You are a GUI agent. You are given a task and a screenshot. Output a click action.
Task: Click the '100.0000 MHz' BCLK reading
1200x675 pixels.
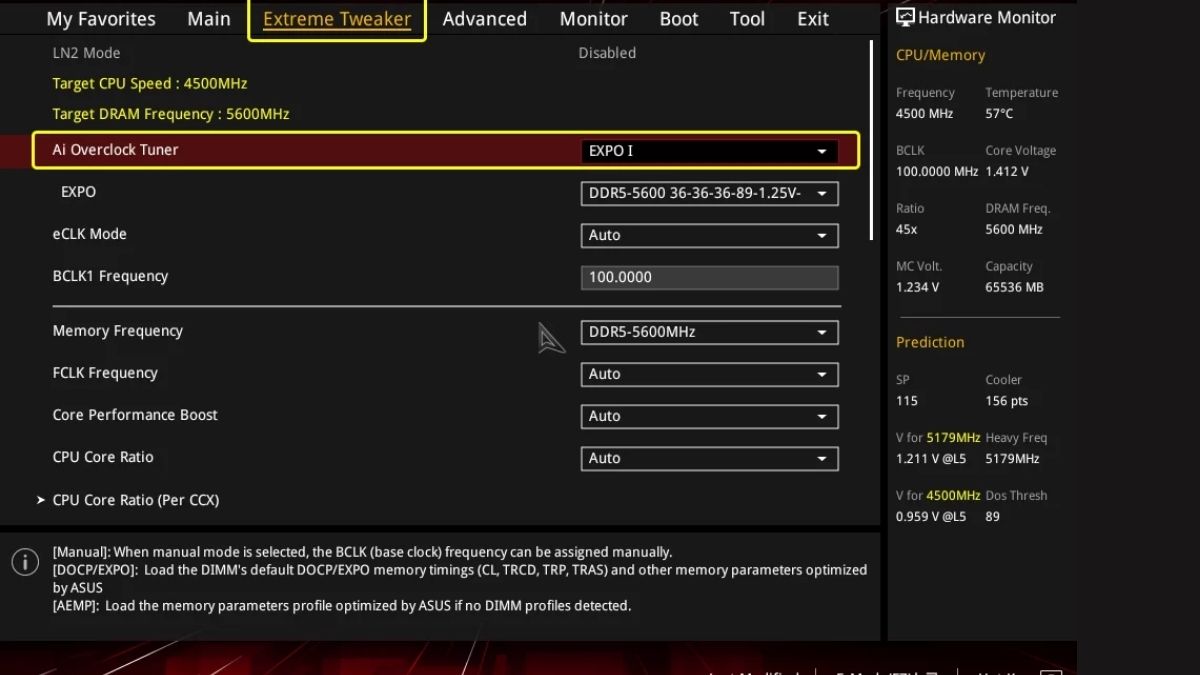(937, 172)
